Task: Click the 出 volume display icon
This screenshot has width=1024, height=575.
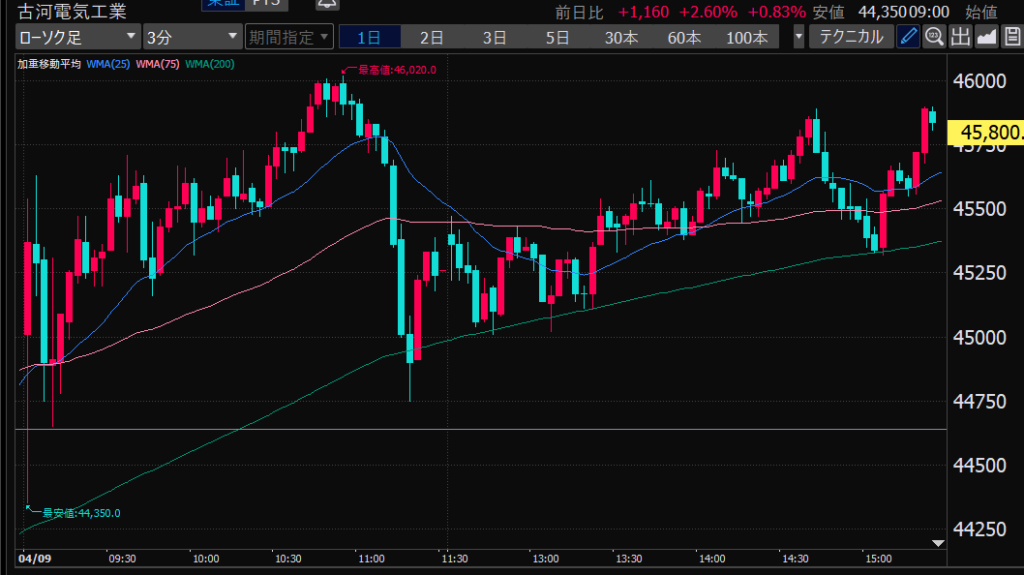Action: click(x=960, y=38)
